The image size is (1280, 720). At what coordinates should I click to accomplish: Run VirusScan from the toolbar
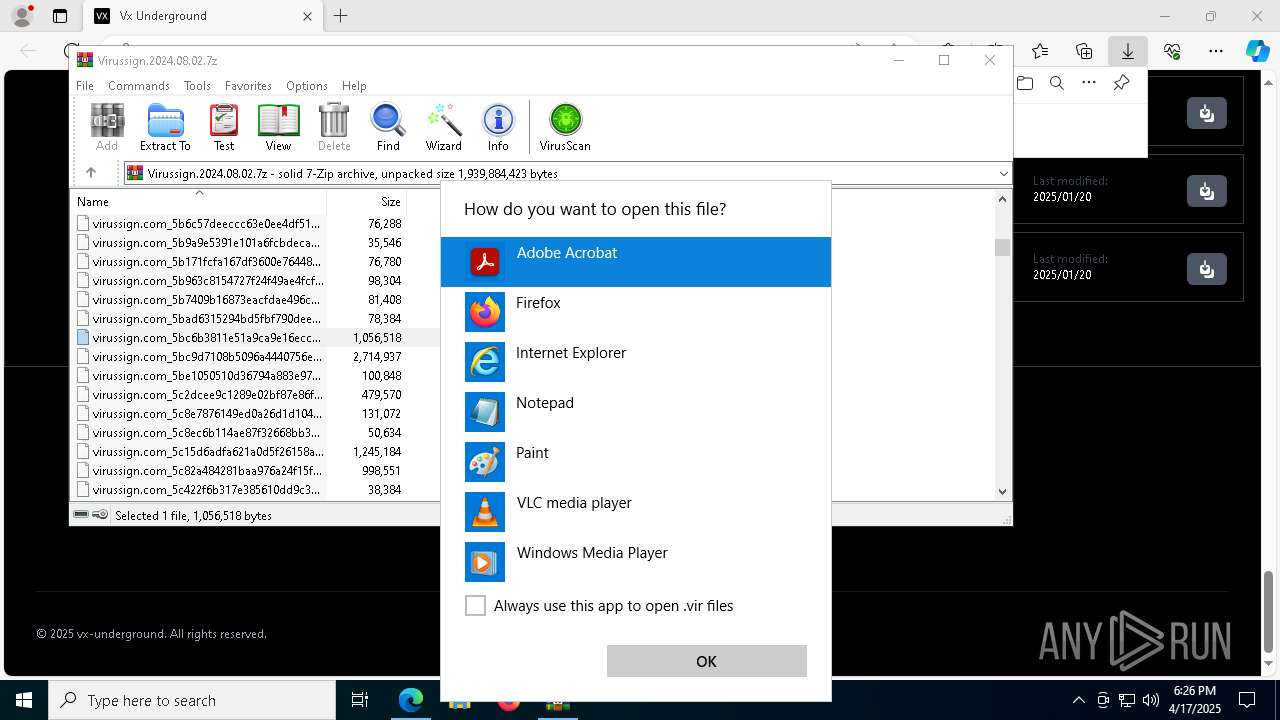coord(565,127)
